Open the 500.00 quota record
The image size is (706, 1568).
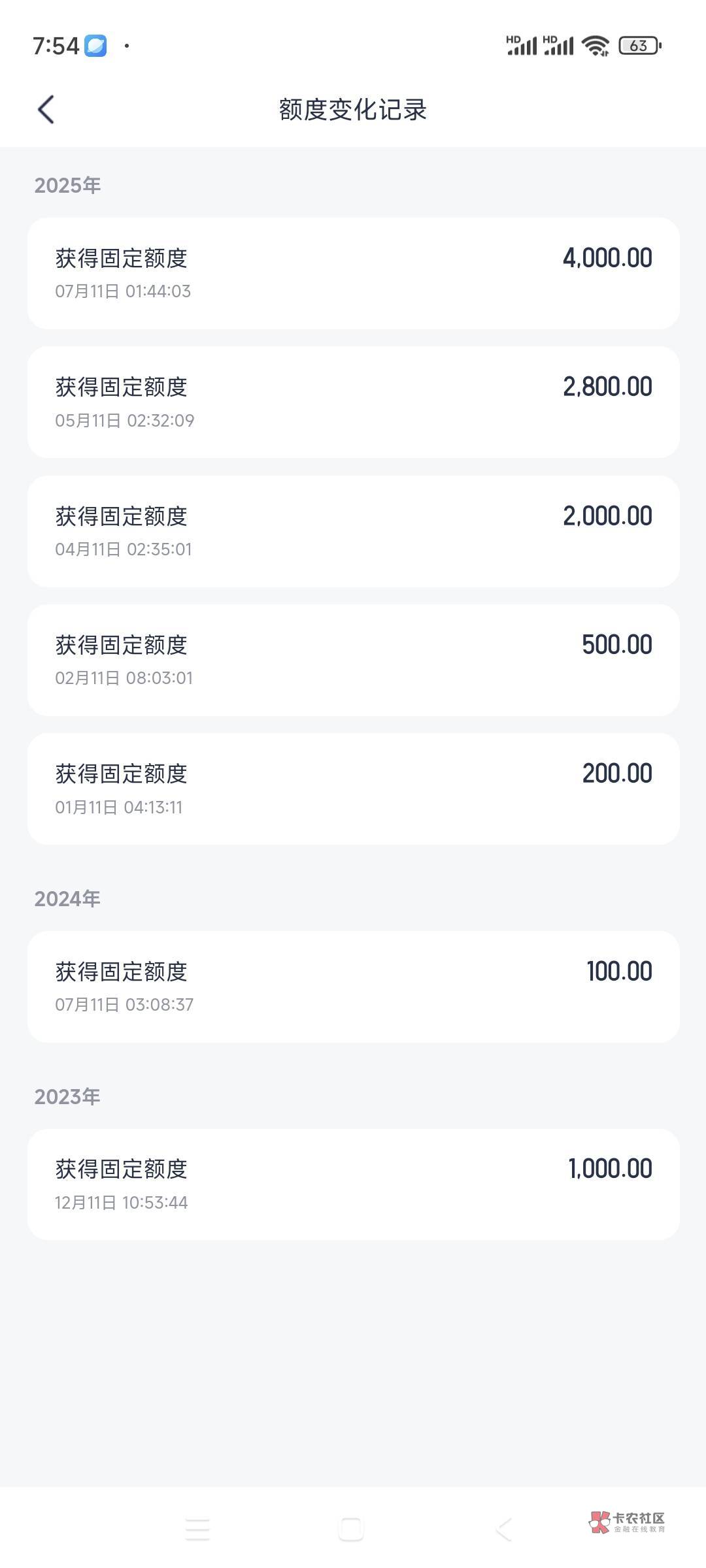(353, 660)
